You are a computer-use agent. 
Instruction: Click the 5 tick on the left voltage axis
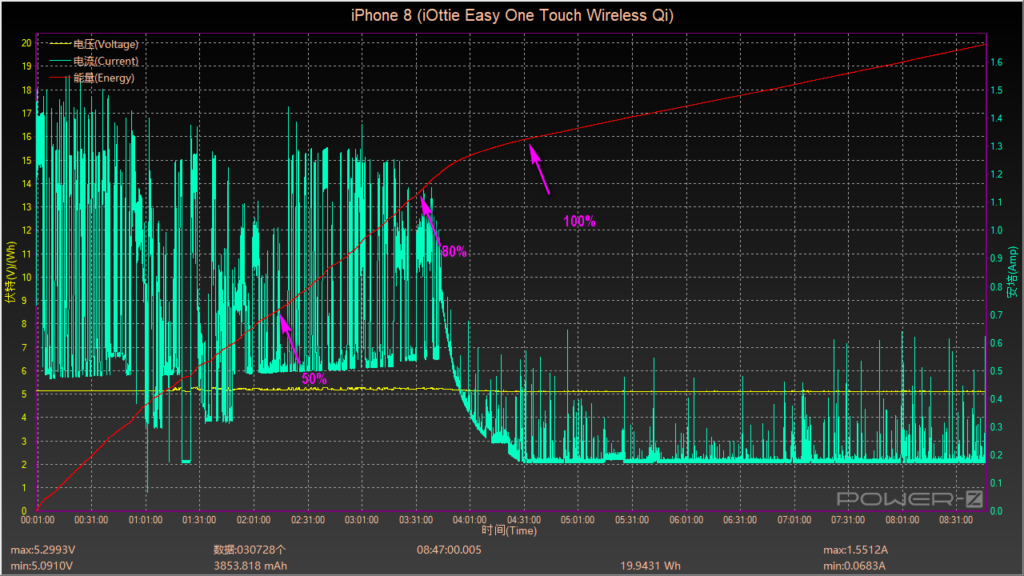click(x=24, y=394)
